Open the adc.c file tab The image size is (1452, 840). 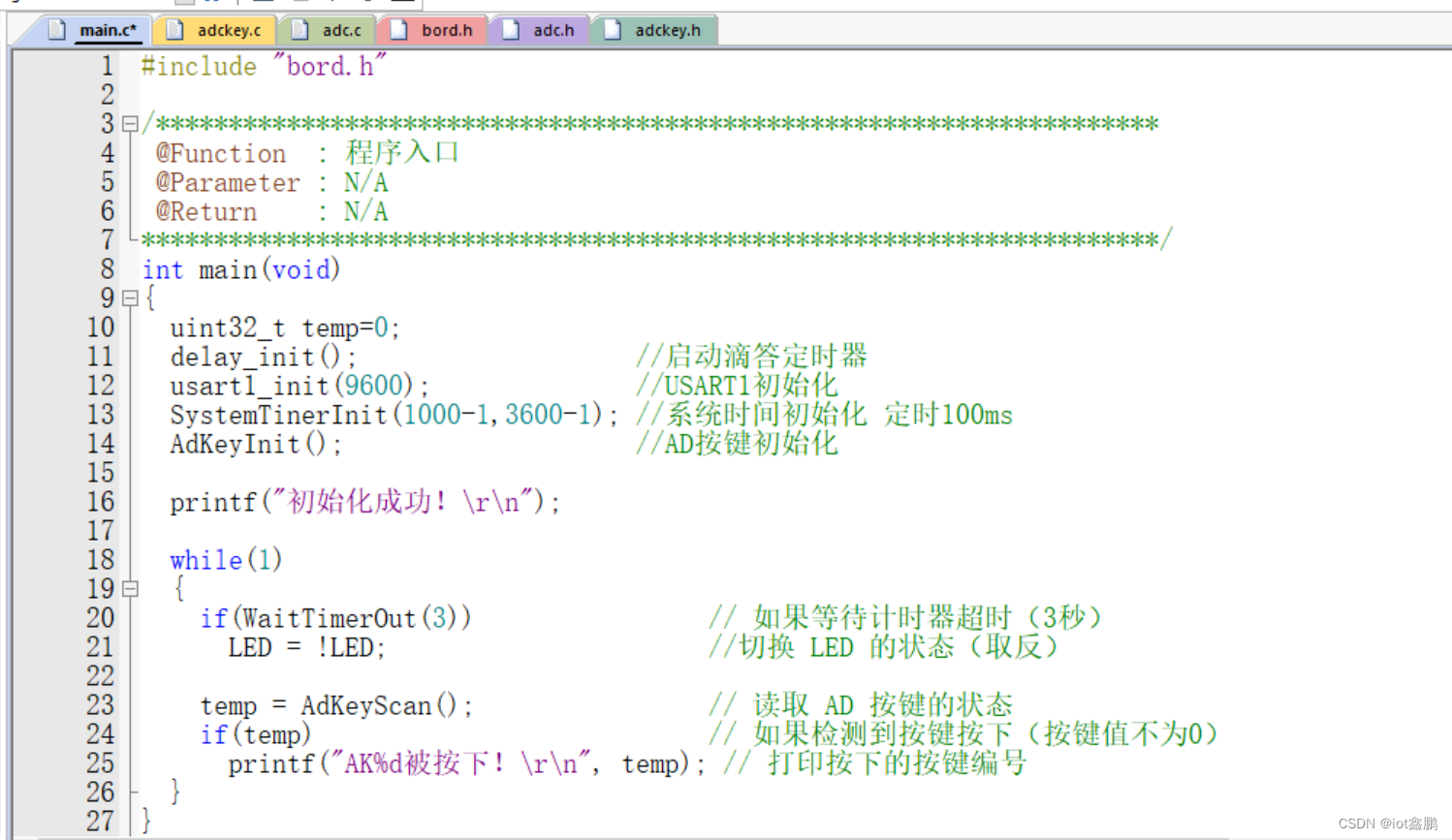pyautogui.click(x=328, y=30)
